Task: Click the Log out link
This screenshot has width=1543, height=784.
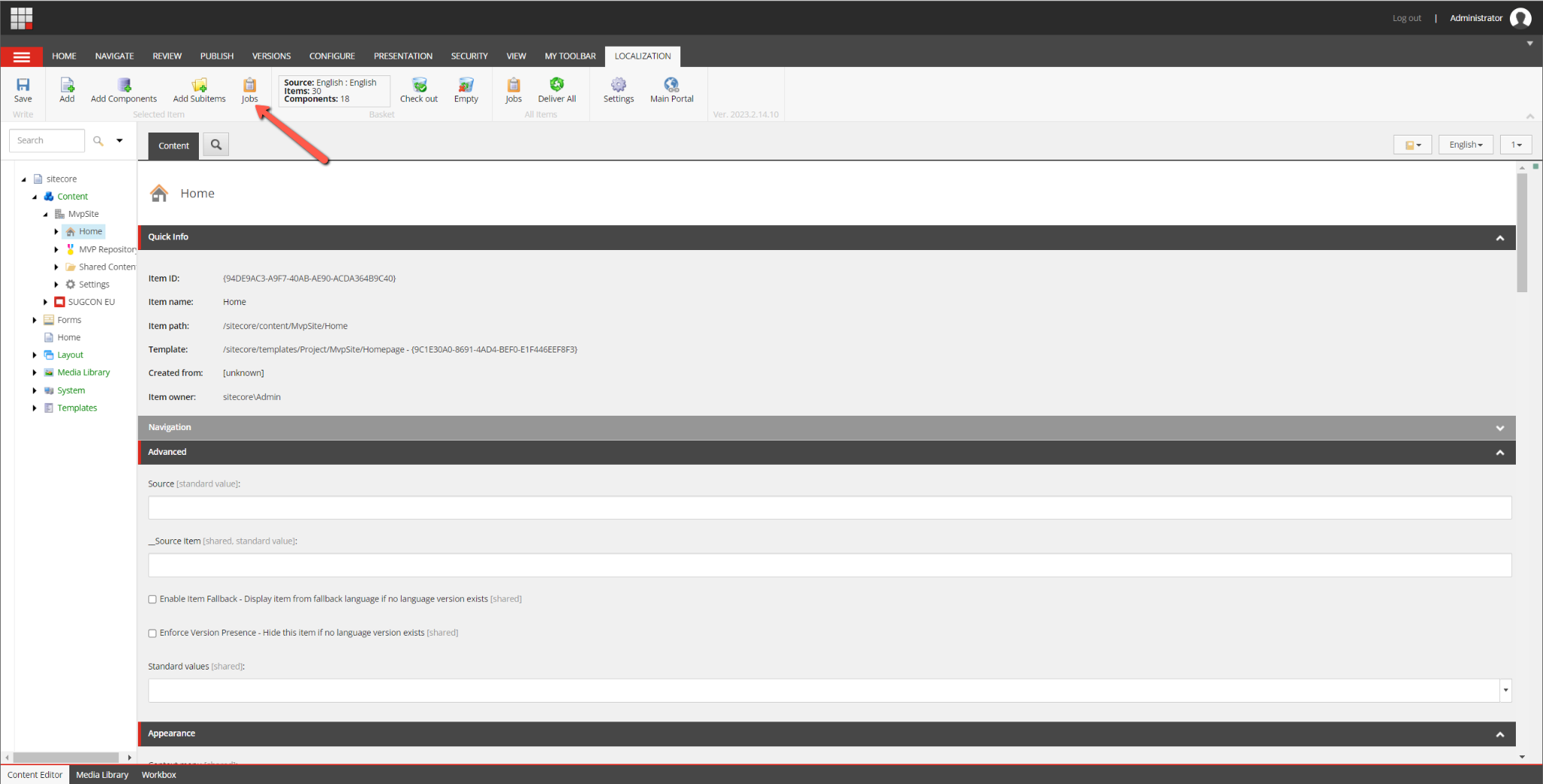Action: tap(1407, 18)
